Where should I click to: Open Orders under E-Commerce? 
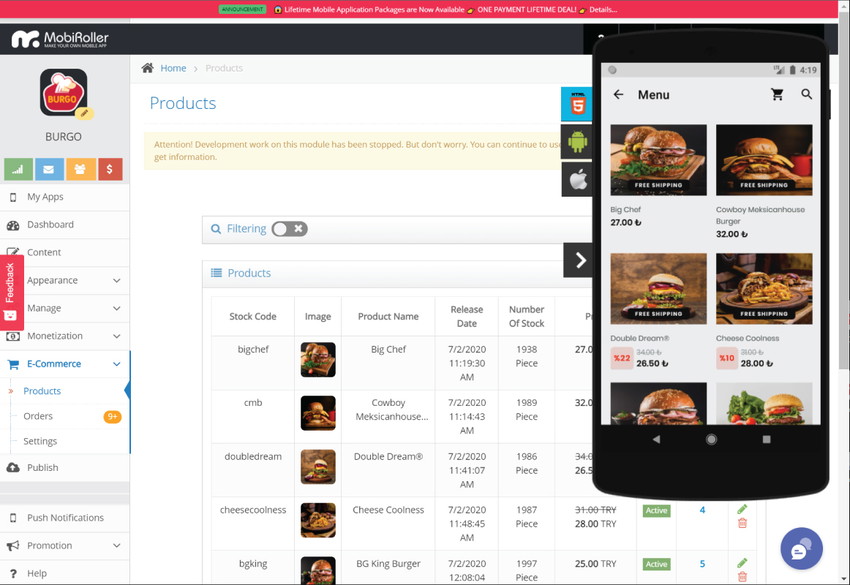[39, 416]
